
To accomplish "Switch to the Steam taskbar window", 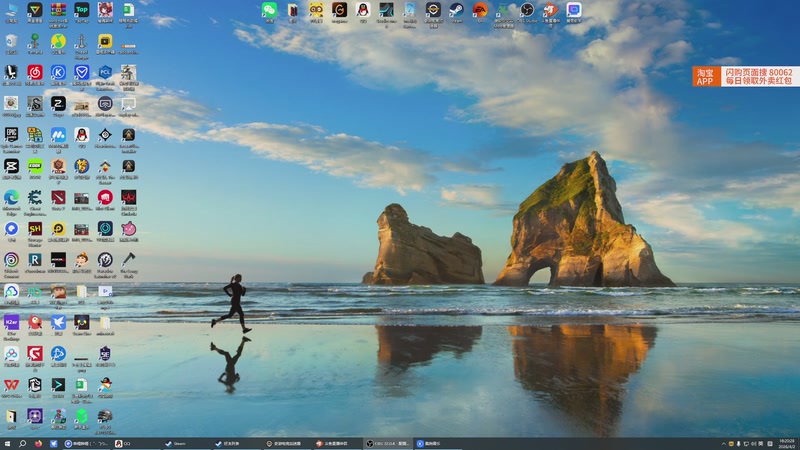I will point(186,444).
